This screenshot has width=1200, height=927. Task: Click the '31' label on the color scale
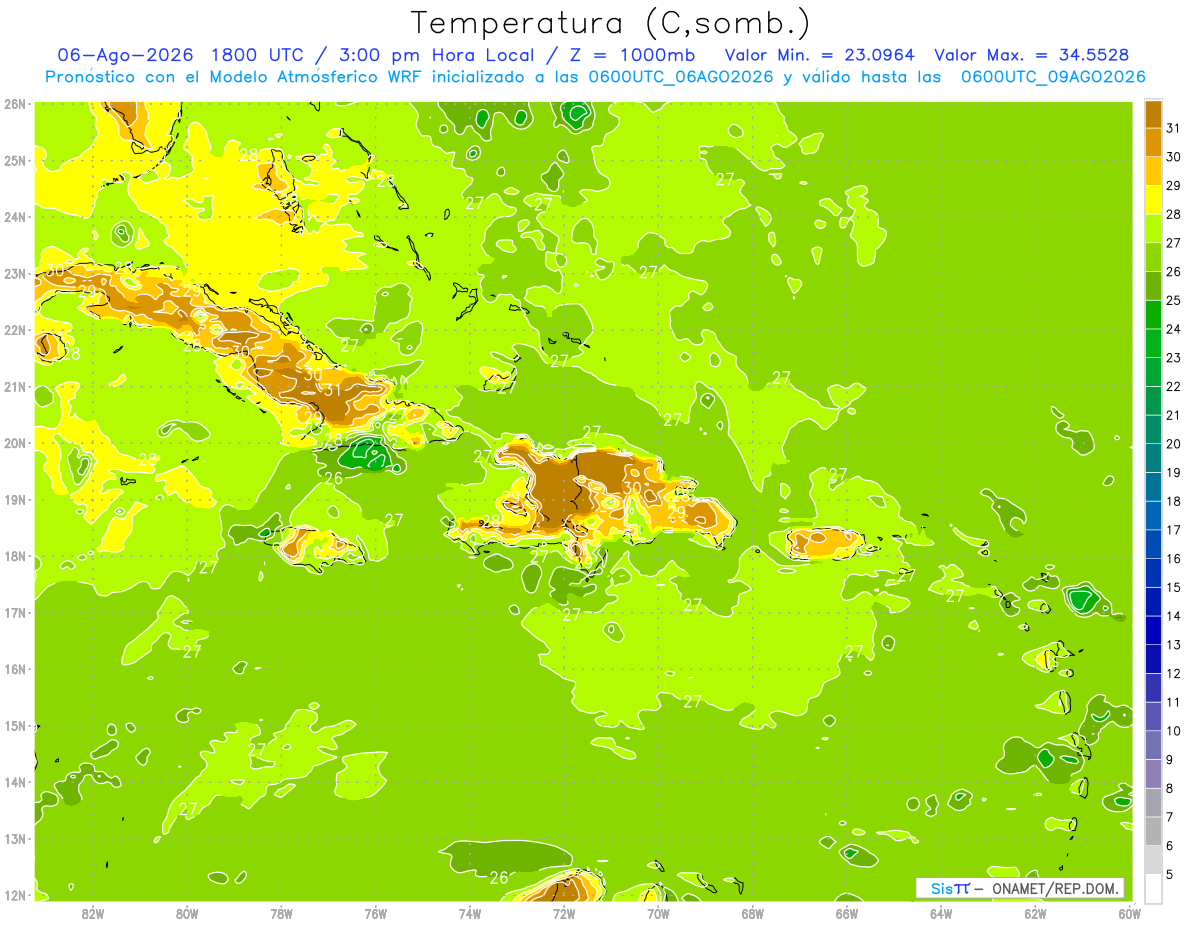click(x=1173, y=128)
